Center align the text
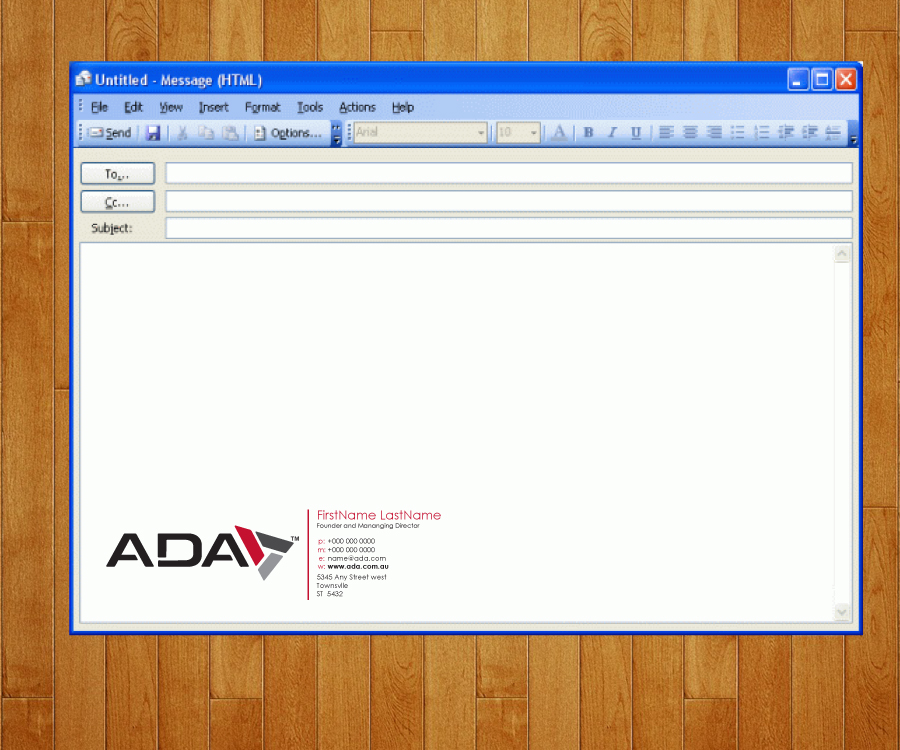The height and width of the screenshot is (750, 900). coord(690,133)
